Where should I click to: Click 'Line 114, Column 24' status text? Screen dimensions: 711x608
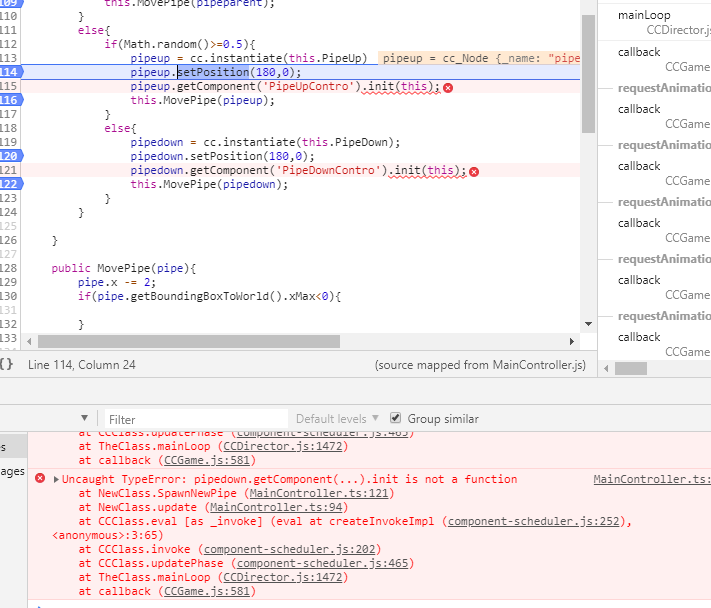(x=82, y=365)
